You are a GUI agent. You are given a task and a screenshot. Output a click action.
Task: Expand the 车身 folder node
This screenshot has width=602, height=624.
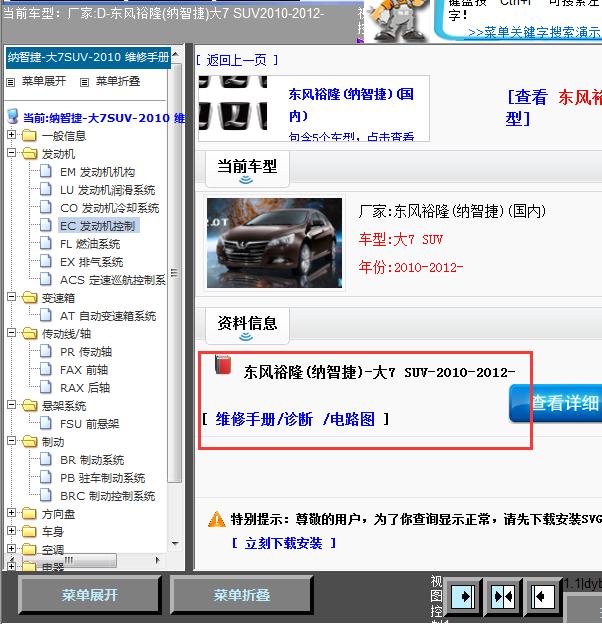pos(12,530)
